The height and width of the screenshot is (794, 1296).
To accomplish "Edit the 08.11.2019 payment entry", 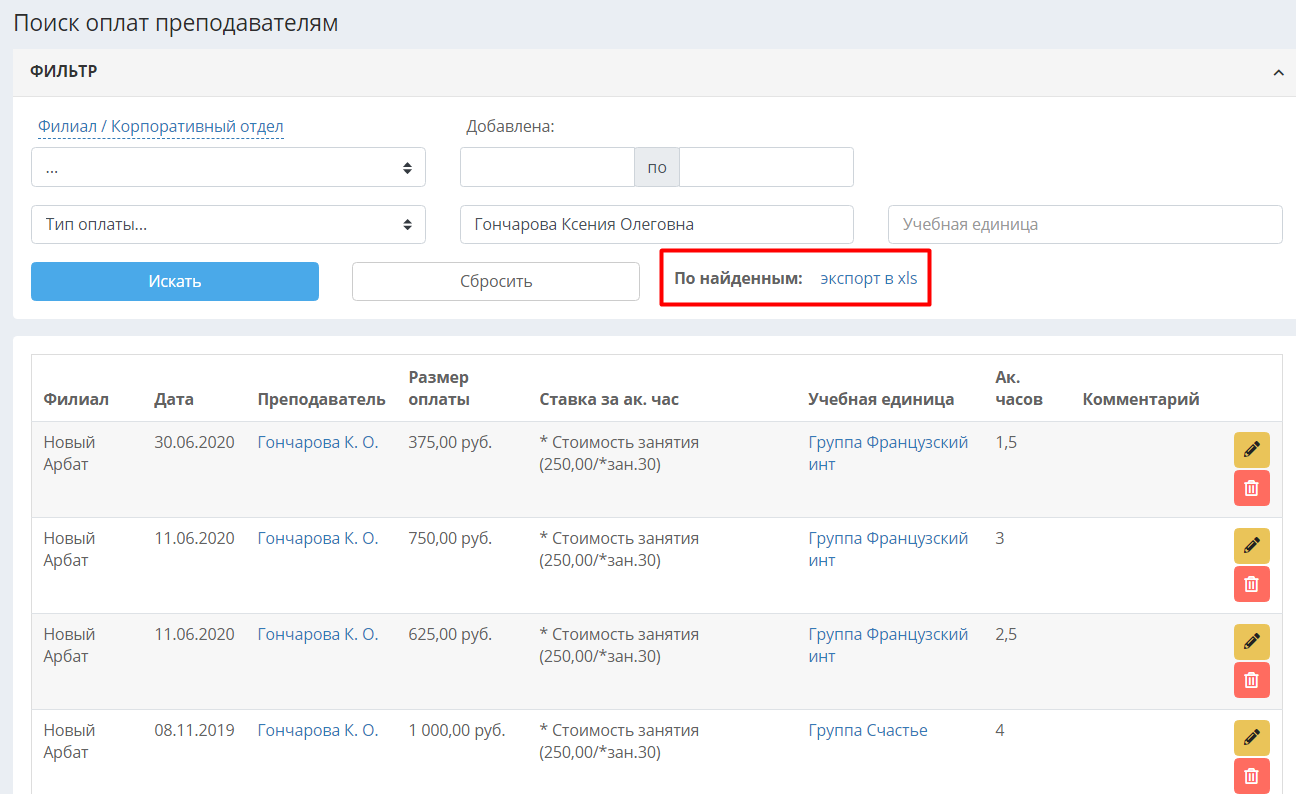I will (x=1251, y=738).
